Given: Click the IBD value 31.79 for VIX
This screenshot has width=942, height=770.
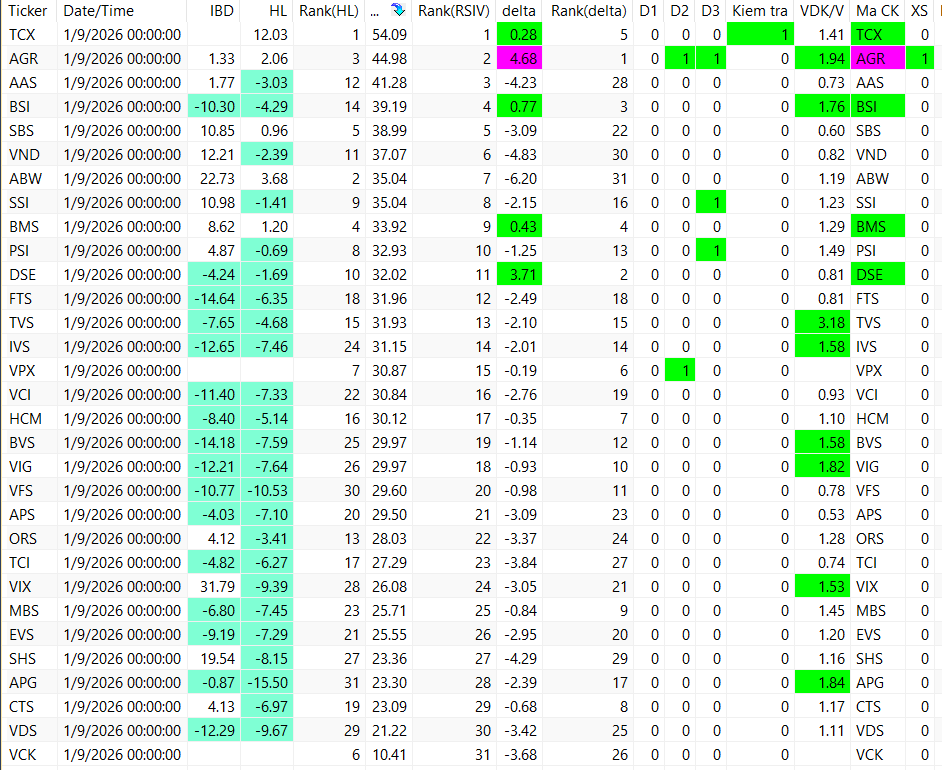Looking at the screenshot, I should click(217, 587).
